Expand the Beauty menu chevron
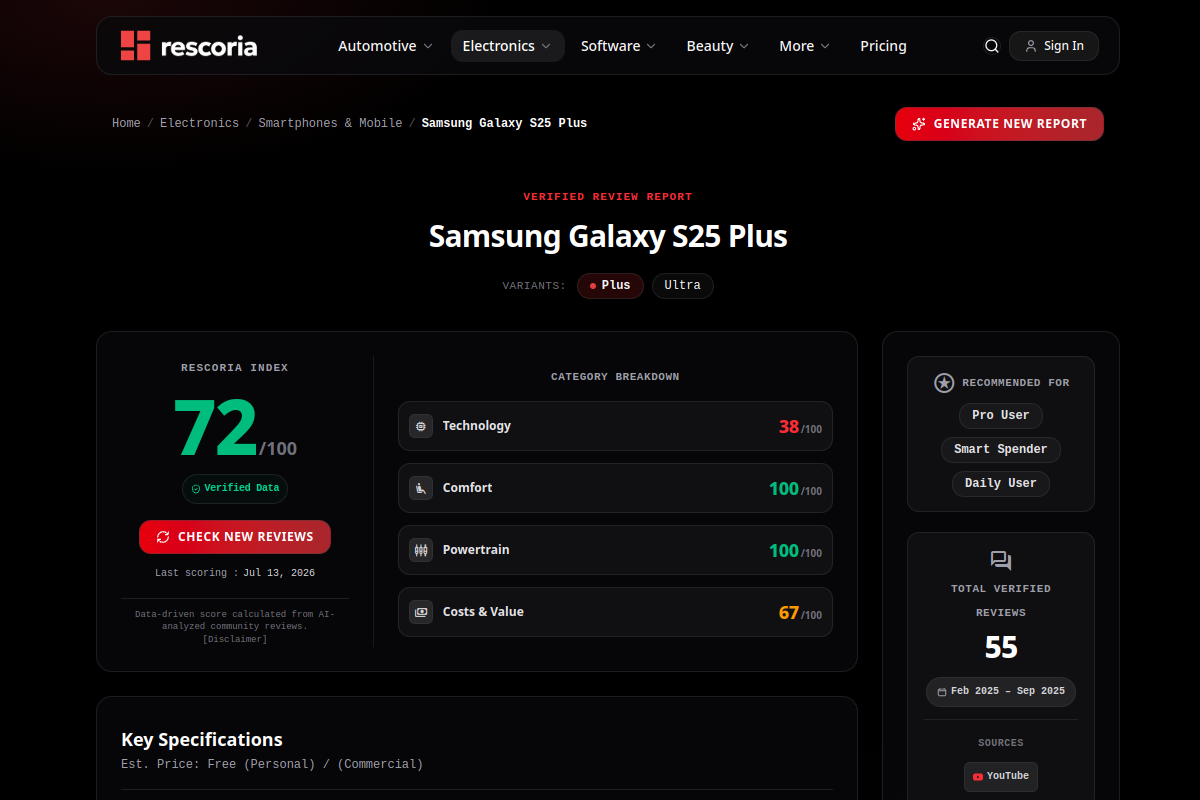The image size is (1200, 800). [744, 46]
